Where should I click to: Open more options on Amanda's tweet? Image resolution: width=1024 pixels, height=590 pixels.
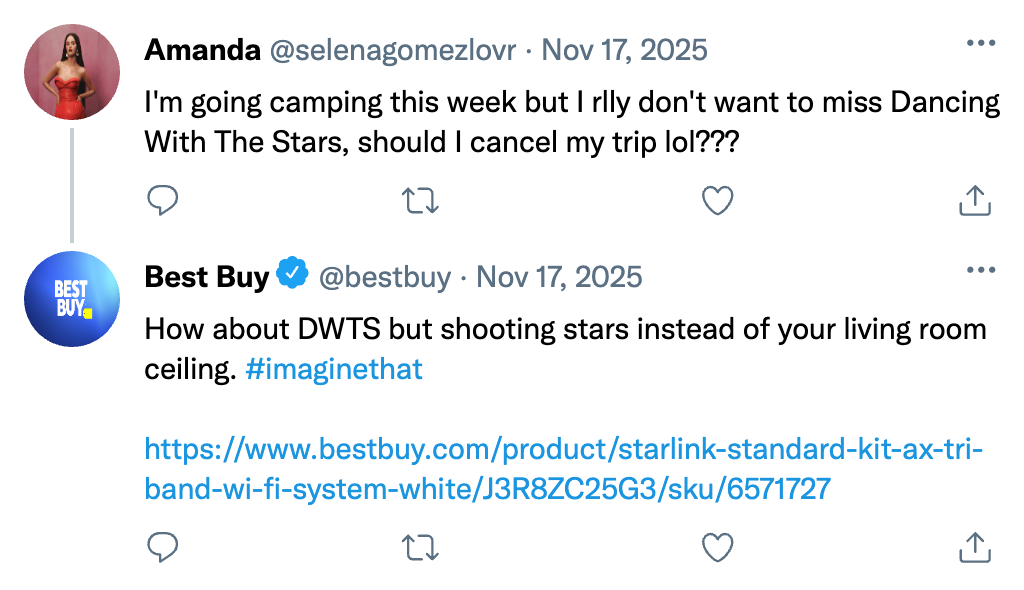coord(980,45)
